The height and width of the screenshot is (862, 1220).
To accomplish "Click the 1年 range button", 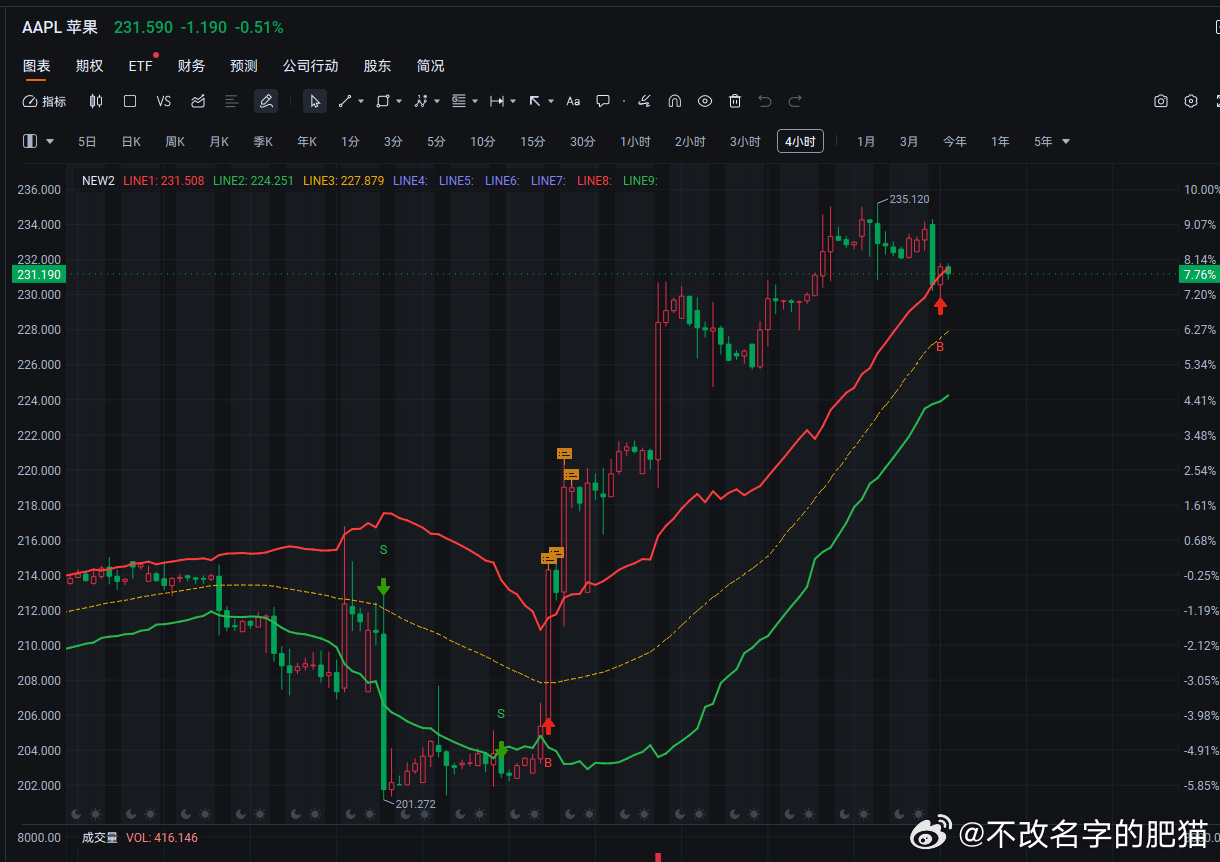I will [x=1000, y=141].
